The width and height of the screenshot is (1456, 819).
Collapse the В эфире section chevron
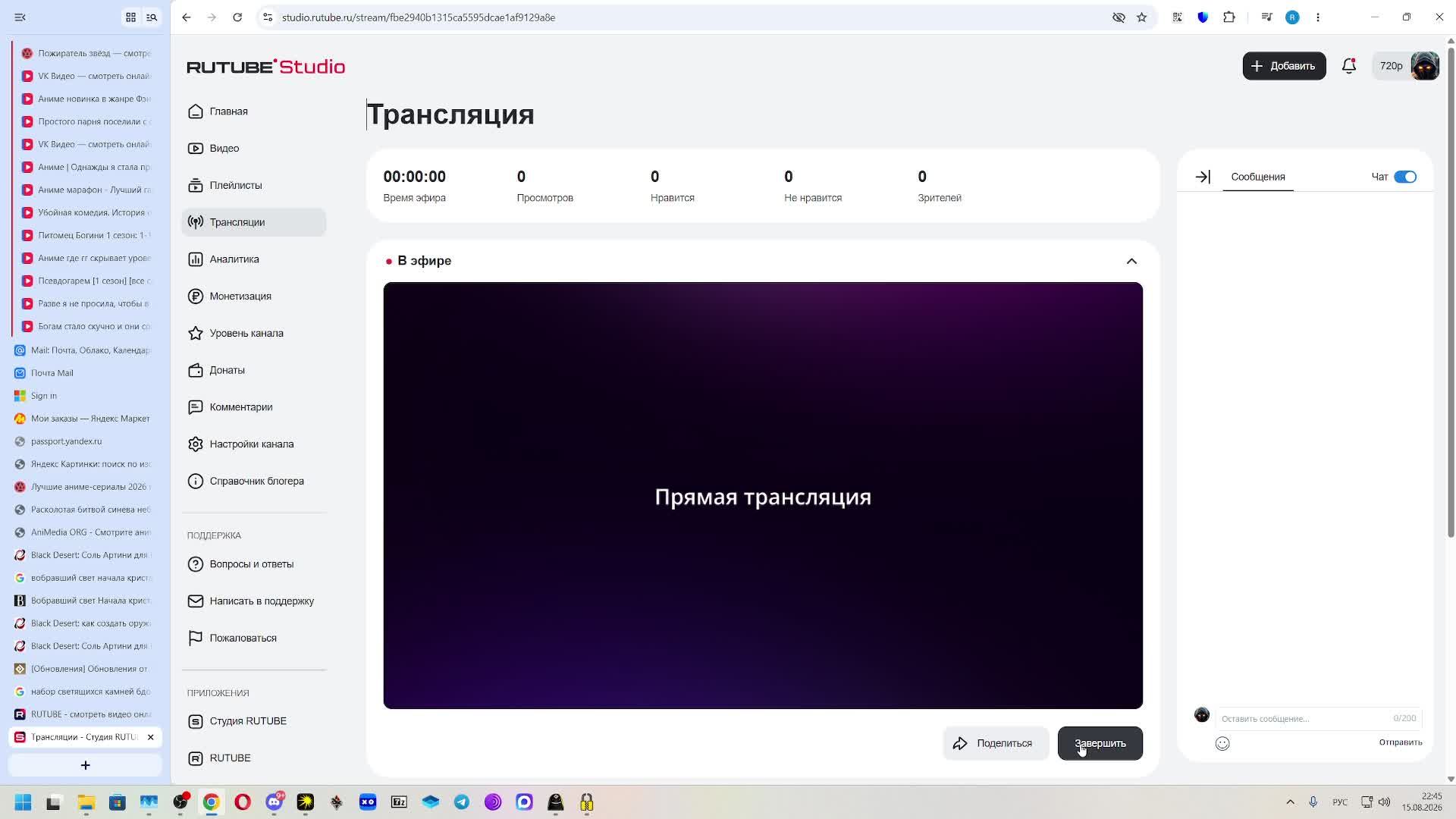pos(1131,261)
